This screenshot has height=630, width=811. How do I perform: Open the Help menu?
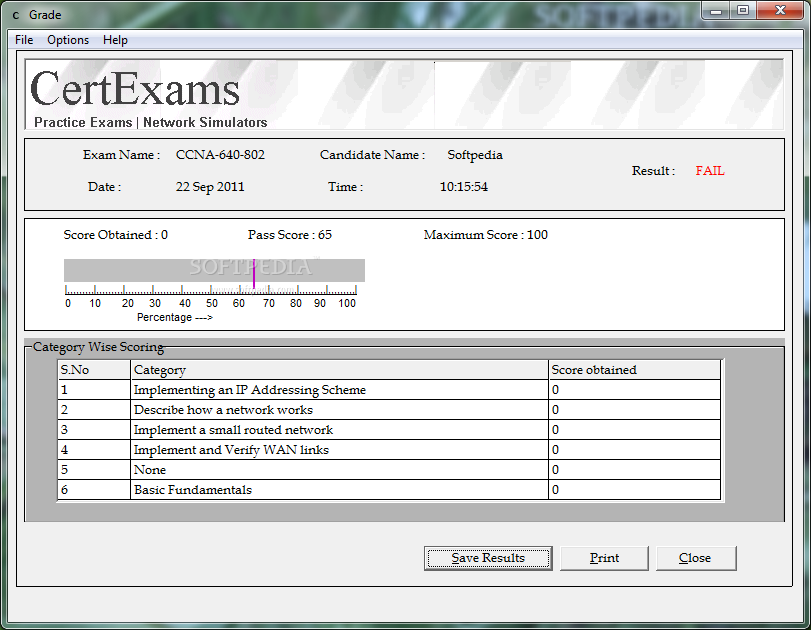click(x=115, y=40)
